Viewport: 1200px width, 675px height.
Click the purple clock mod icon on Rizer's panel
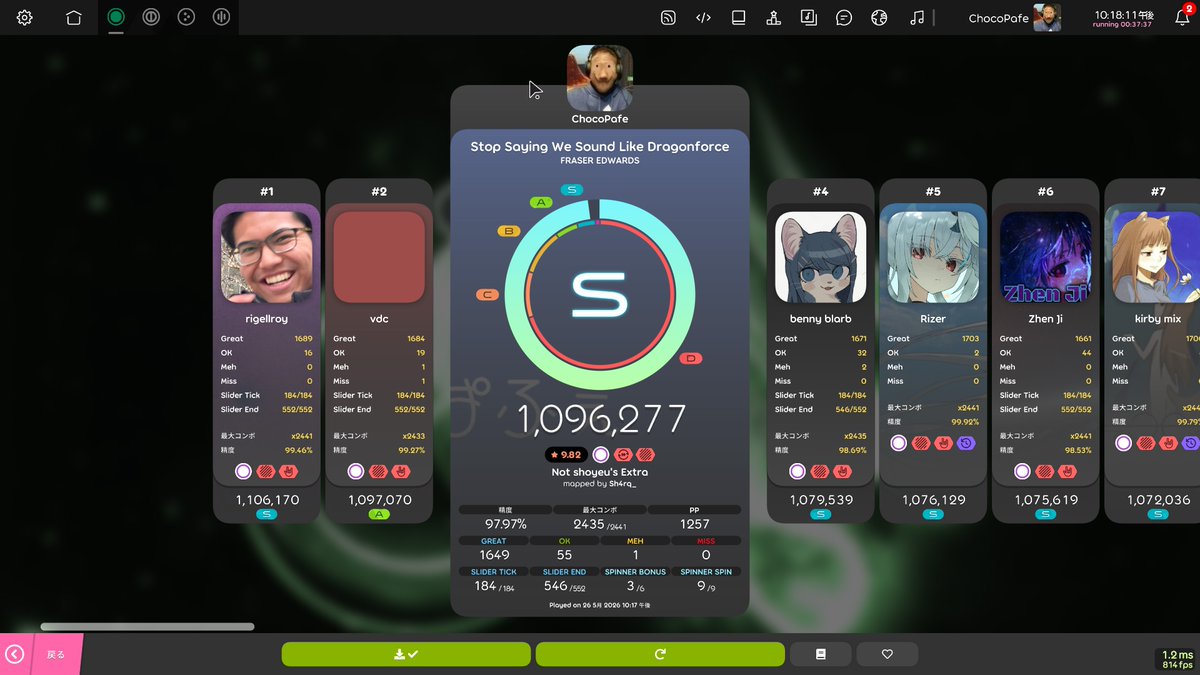click(x=967, y=443)
